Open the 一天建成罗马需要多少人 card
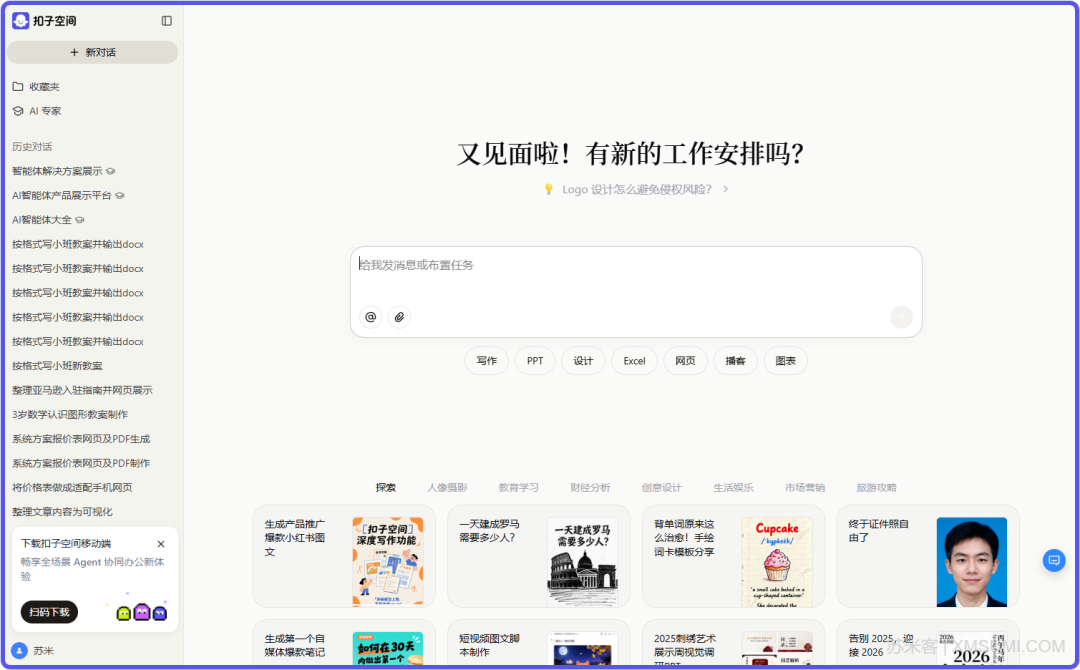This screenshot has width=1080, height=670. coord(539,556)
